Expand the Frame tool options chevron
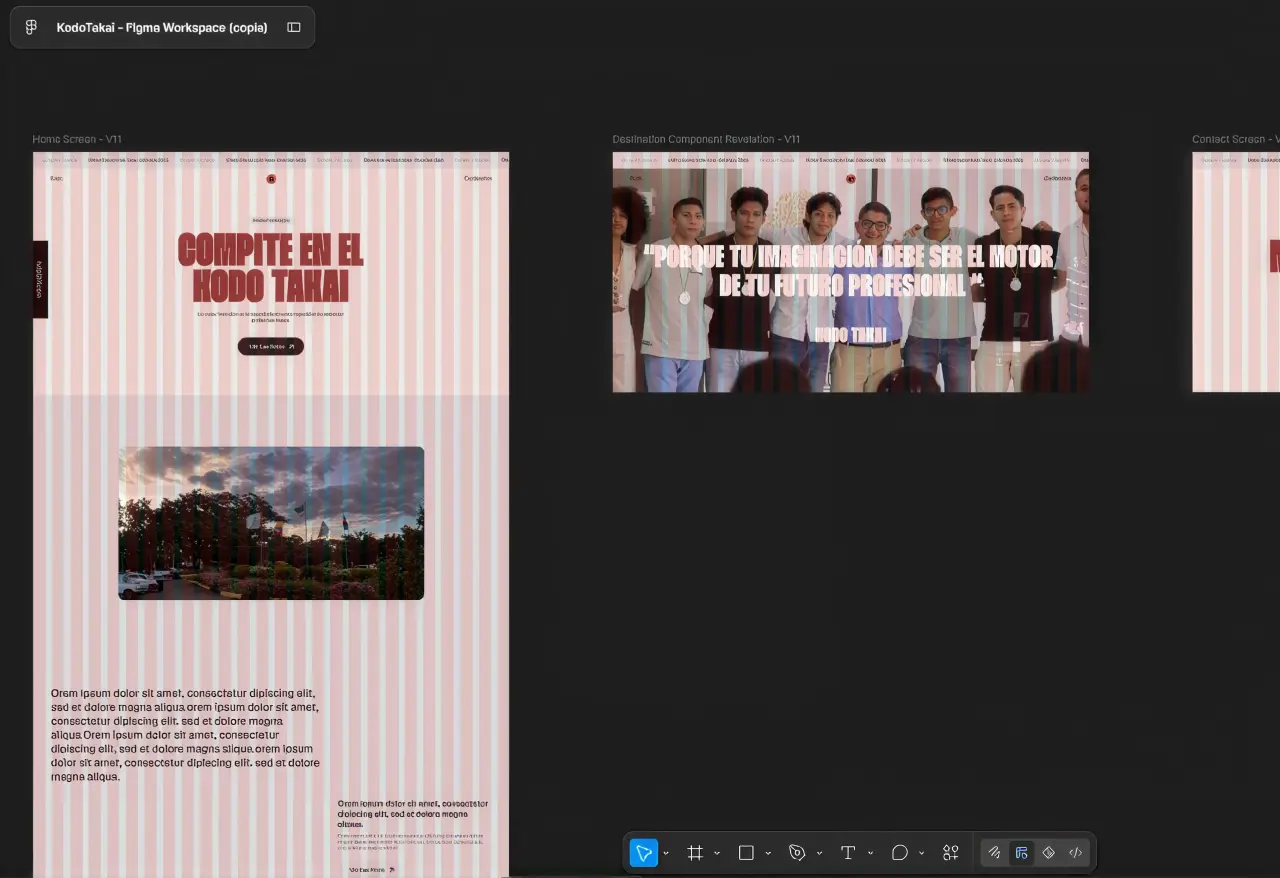The height and width of the screenshot is (878, 1280). tap(718, 853)
